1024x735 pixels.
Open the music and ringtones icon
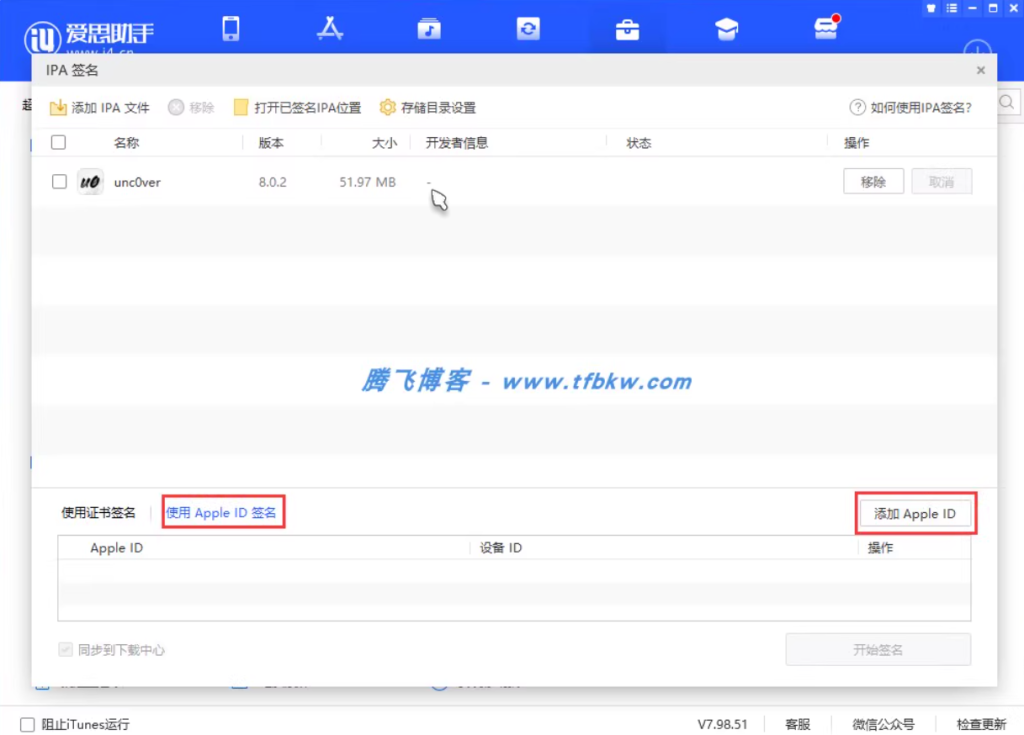tap(429, 28)
